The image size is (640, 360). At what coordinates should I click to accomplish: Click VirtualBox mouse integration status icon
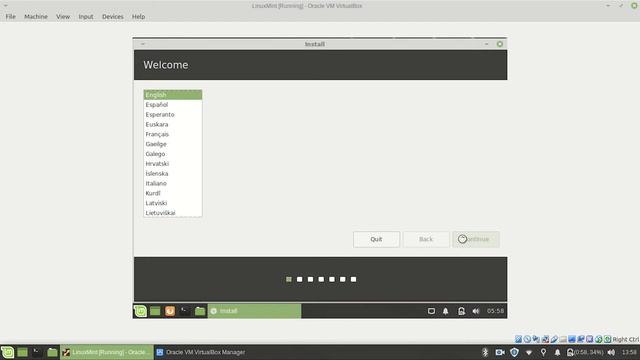click(x=598, y=339)
